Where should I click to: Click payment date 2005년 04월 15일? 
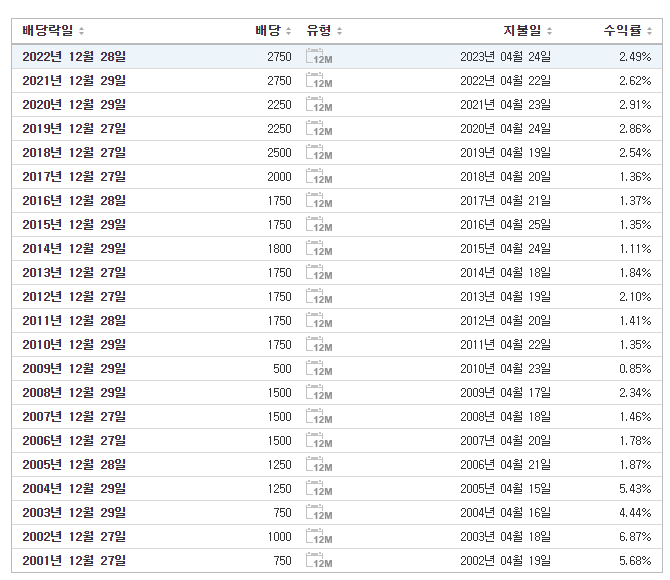pyautogui.click(x=505, y=489)
